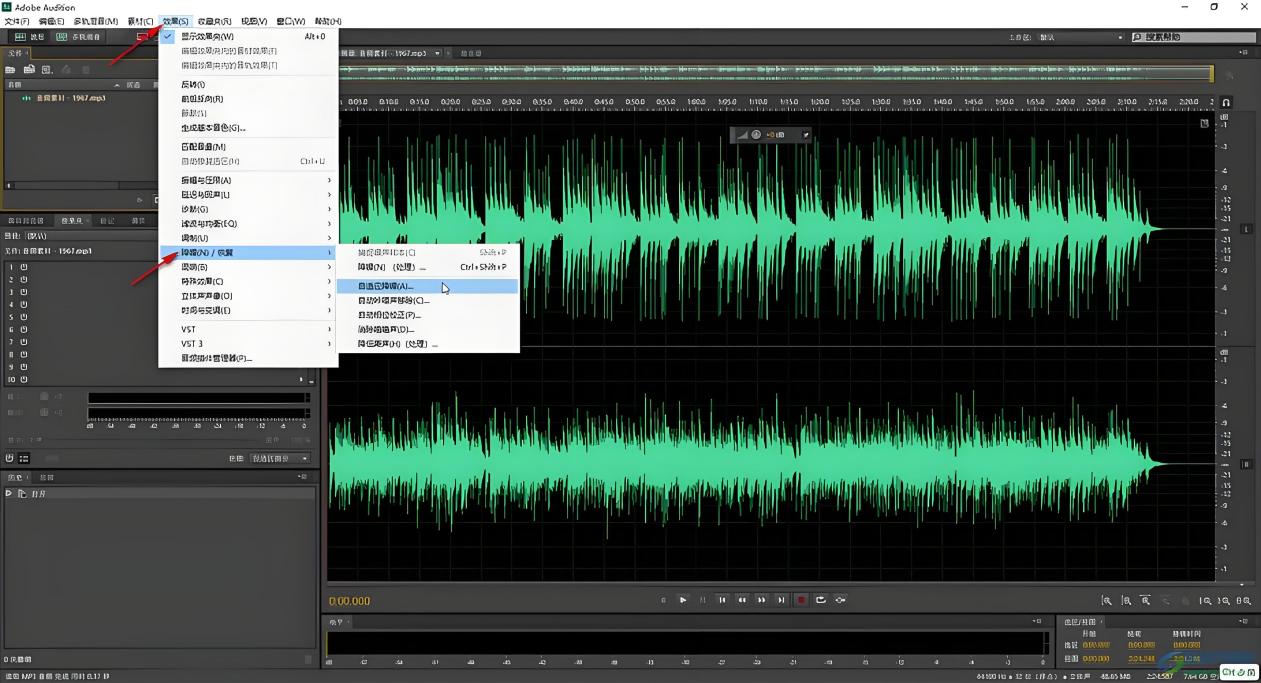Click the red Record button
The width and height of the screenshot is (1261, 683).
801,600
